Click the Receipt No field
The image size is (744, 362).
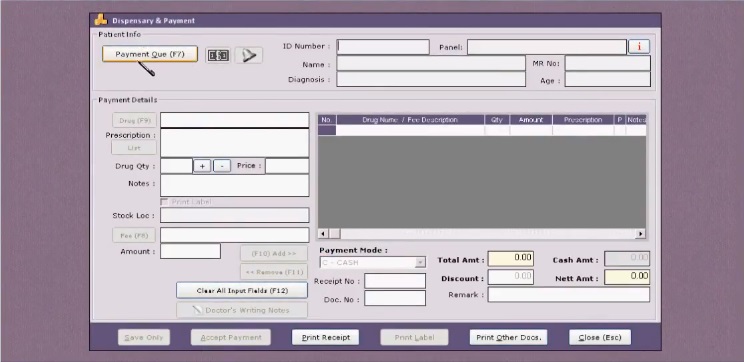395,281
